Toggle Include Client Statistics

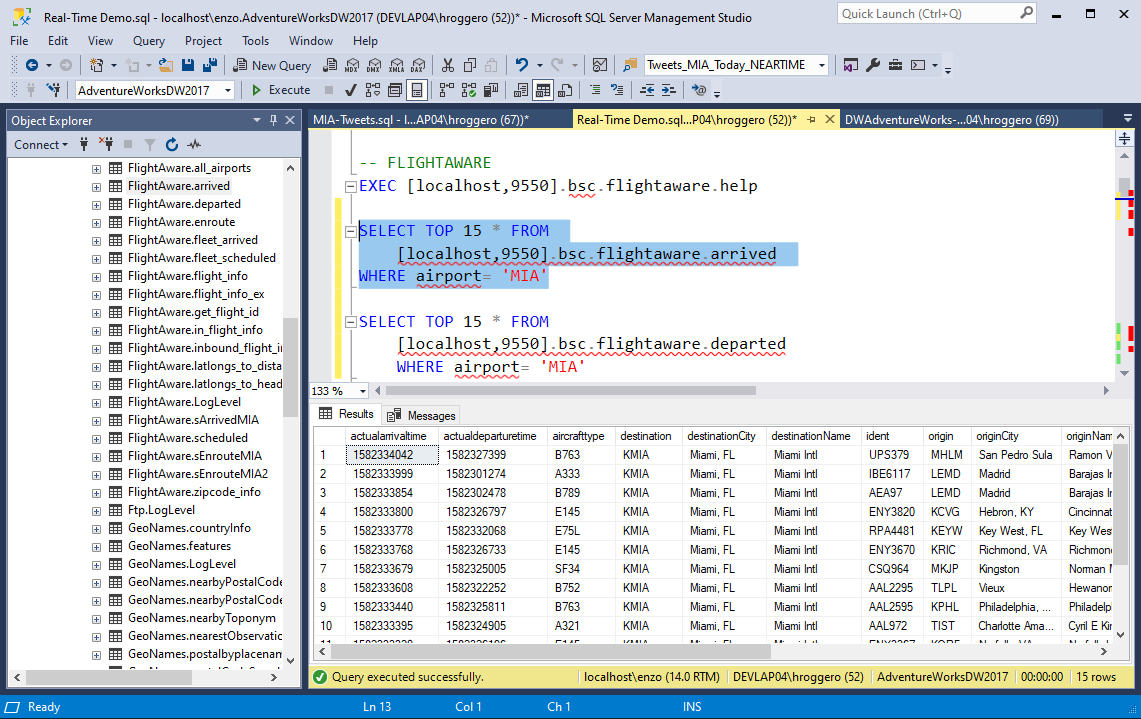(x=491, y=90)
